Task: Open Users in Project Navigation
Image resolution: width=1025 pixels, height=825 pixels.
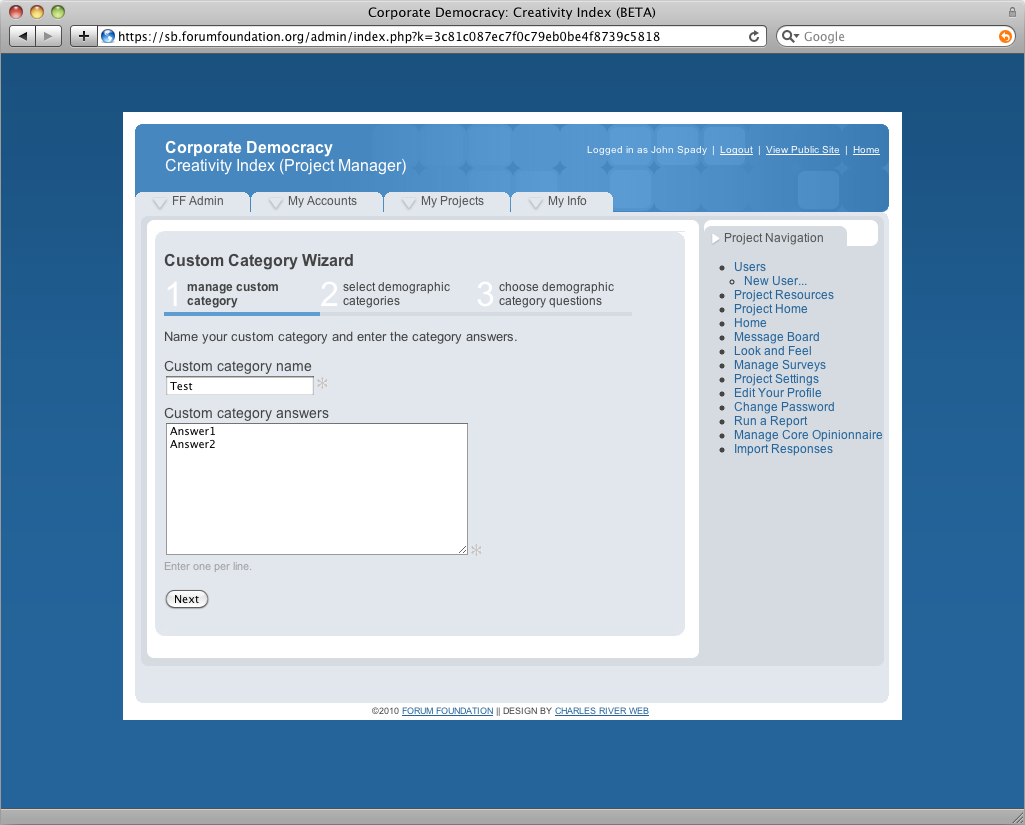Action: click(749, 267)
